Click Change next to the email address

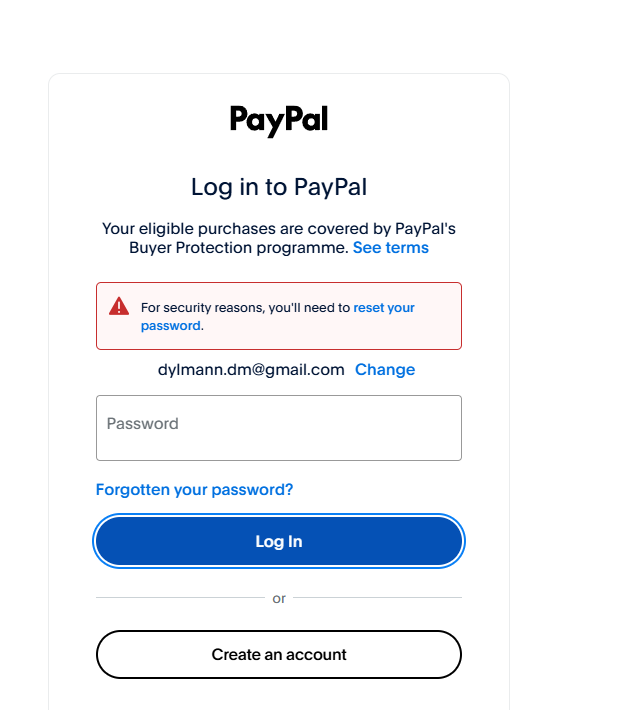[385, 369]
